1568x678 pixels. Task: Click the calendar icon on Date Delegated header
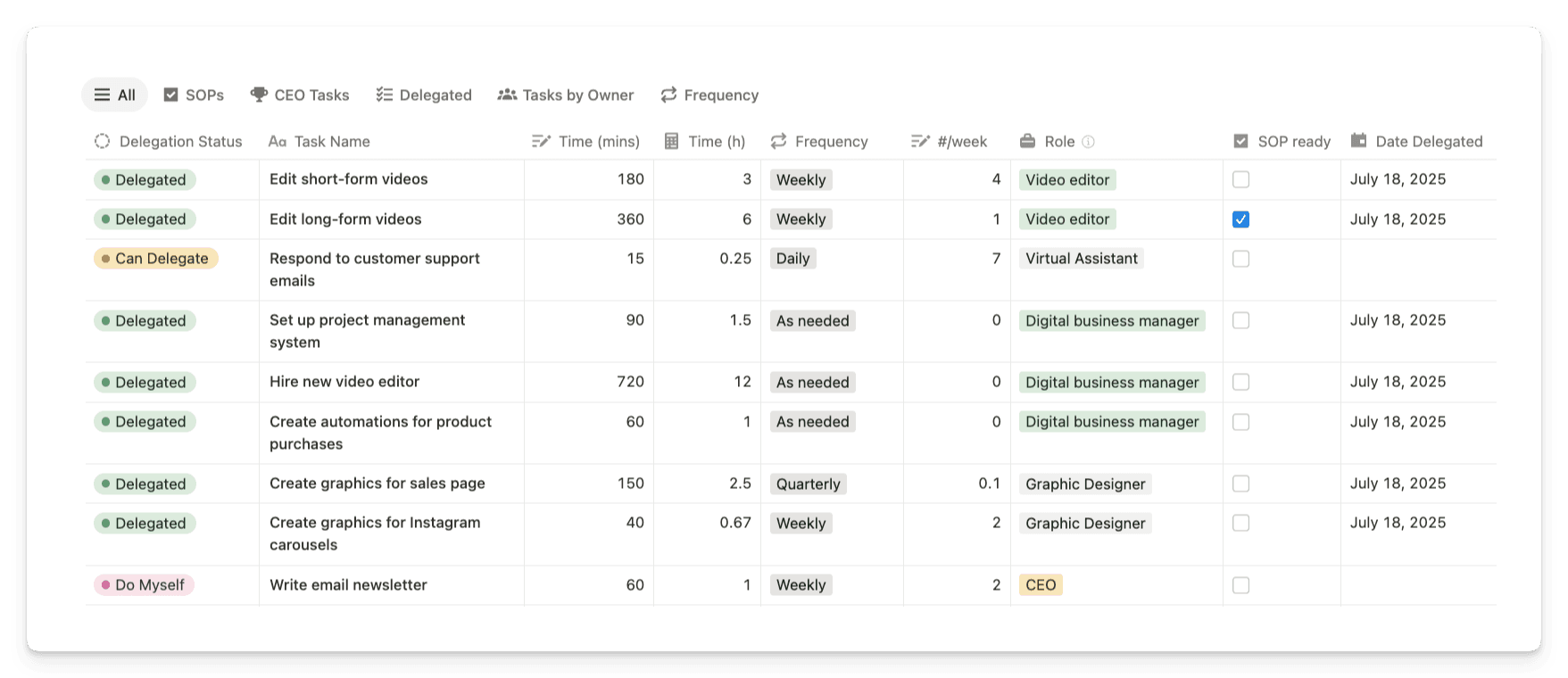point(1358,140)
